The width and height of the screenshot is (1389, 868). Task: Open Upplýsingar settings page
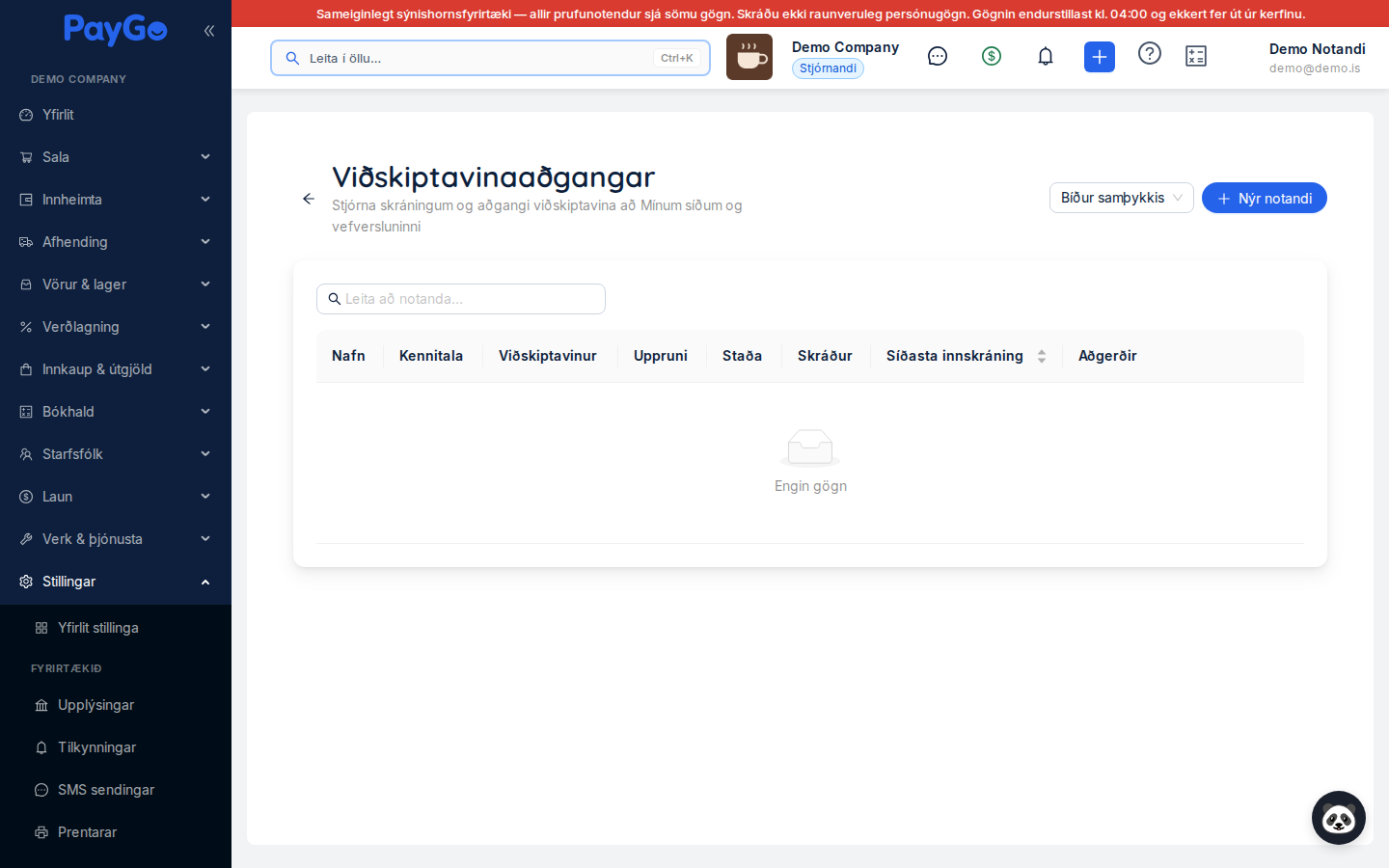tap(116, 705)
